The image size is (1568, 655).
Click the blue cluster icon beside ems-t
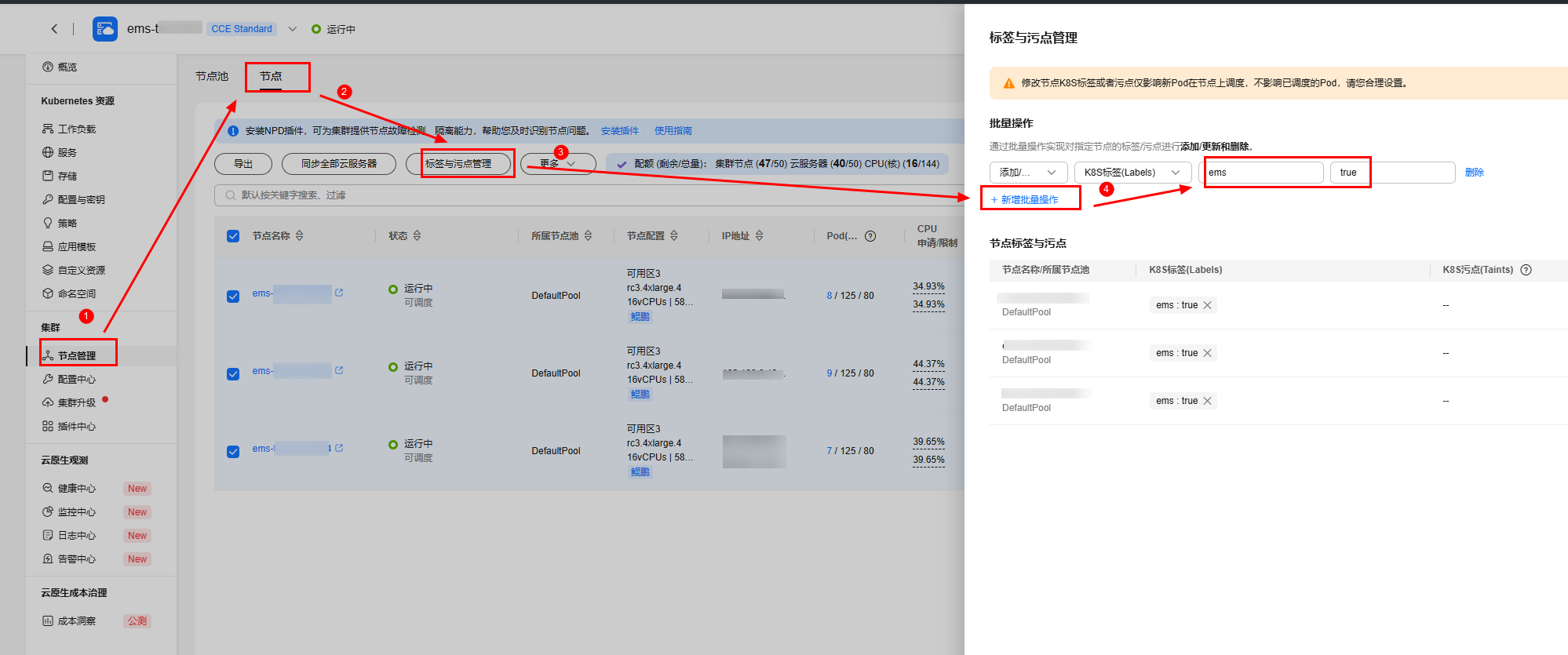[105, 29]
